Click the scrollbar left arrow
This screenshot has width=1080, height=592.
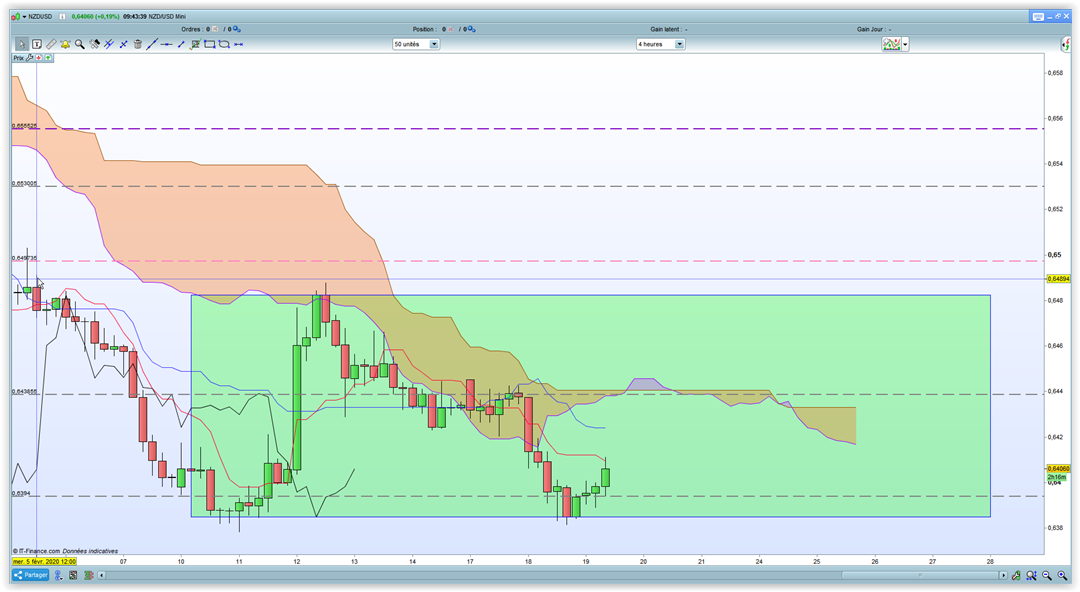tap(101, 575)
